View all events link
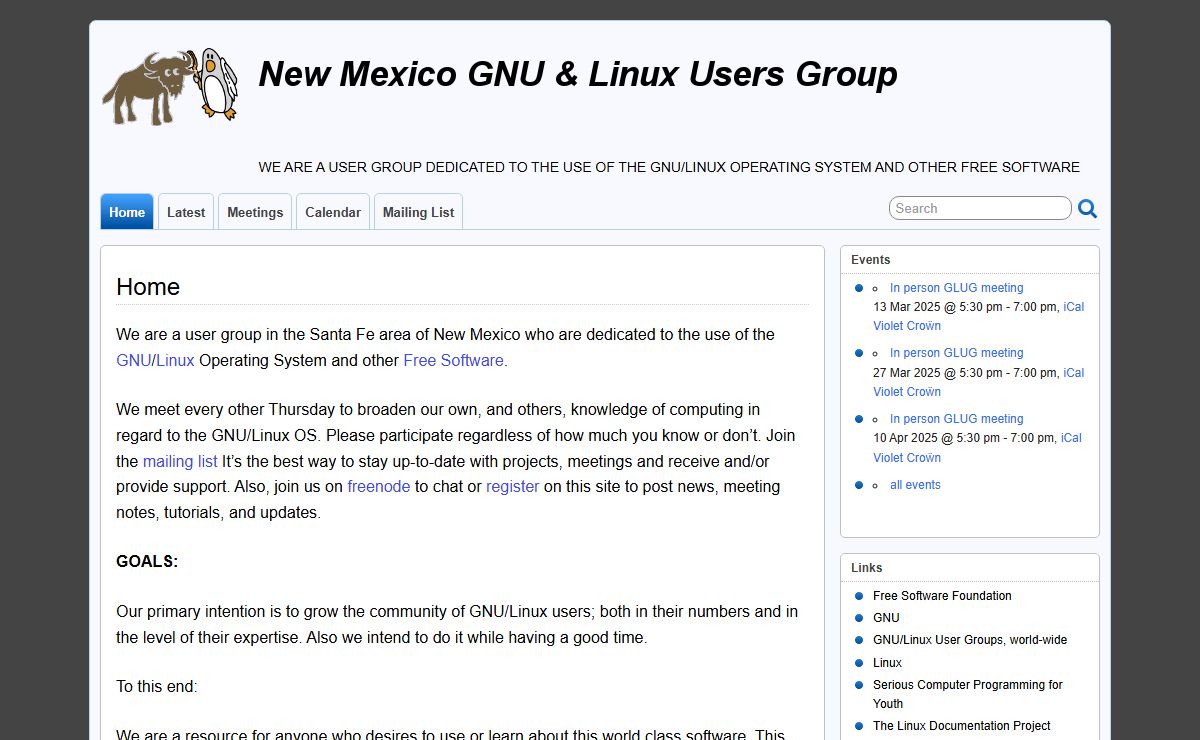Image resolution: width=1200 pixels, height=740 pixels. (915, 485)
